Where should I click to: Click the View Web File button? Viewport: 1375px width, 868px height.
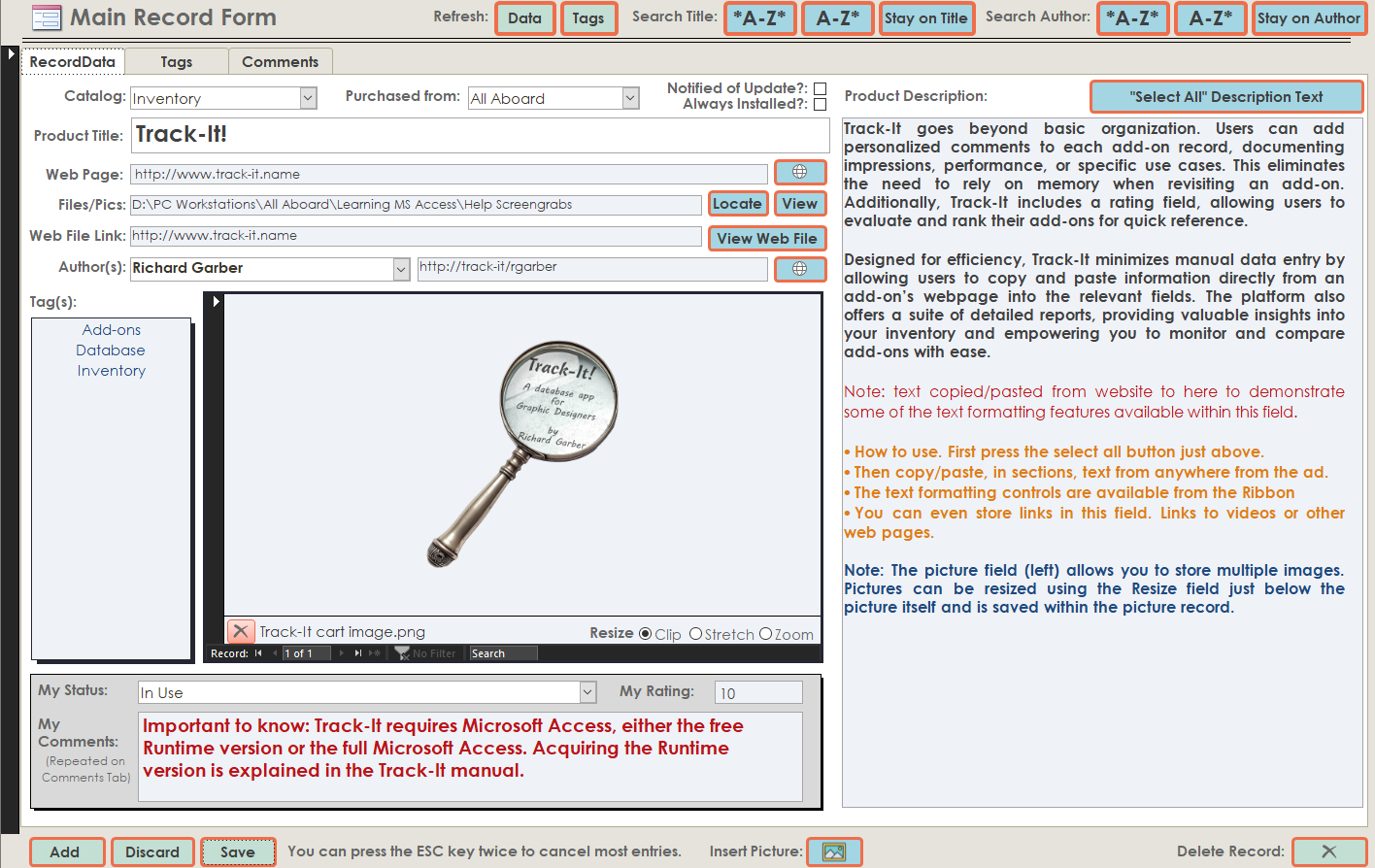tap(767, 238)
